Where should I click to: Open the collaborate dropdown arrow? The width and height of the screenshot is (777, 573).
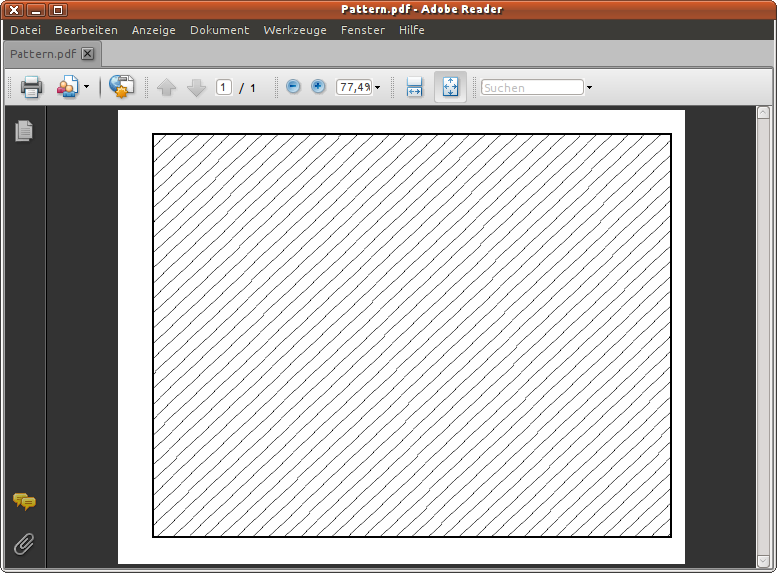click(x=86, y=88)
